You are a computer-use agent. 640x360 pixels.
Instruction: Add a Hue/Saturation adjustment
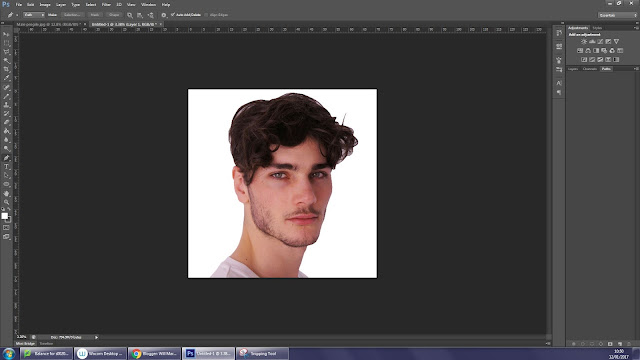coord(580,51)
